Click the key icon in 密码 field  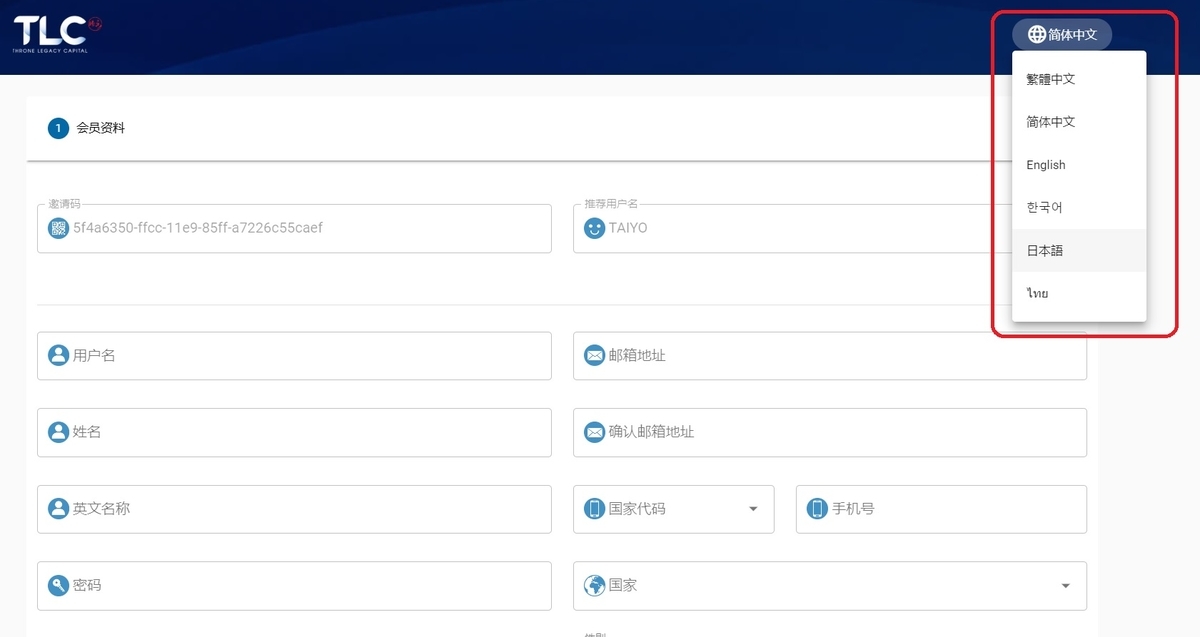pos(59,585)
